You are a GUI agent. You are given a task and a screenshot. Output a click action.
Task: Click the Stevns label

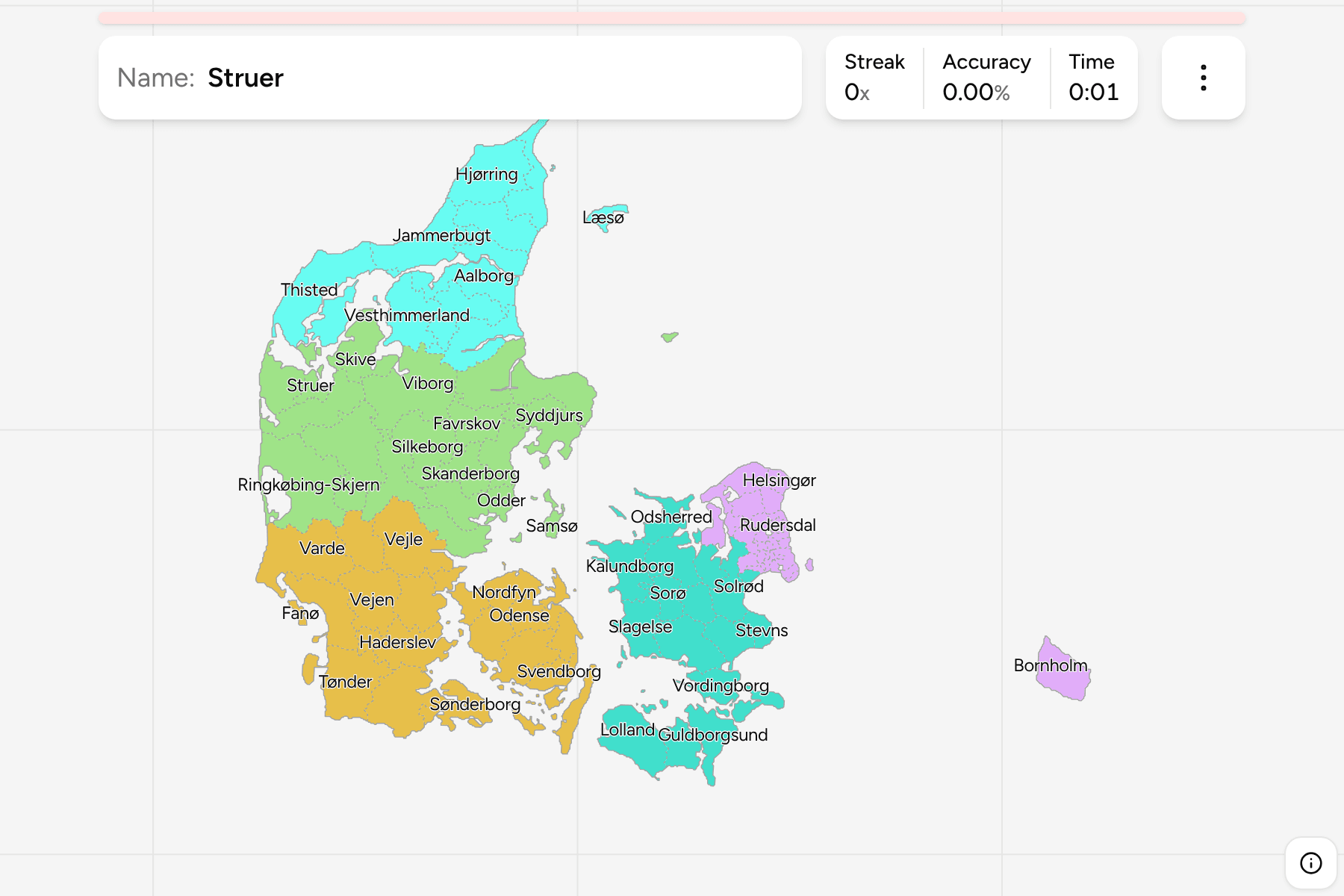pos(762,630)
